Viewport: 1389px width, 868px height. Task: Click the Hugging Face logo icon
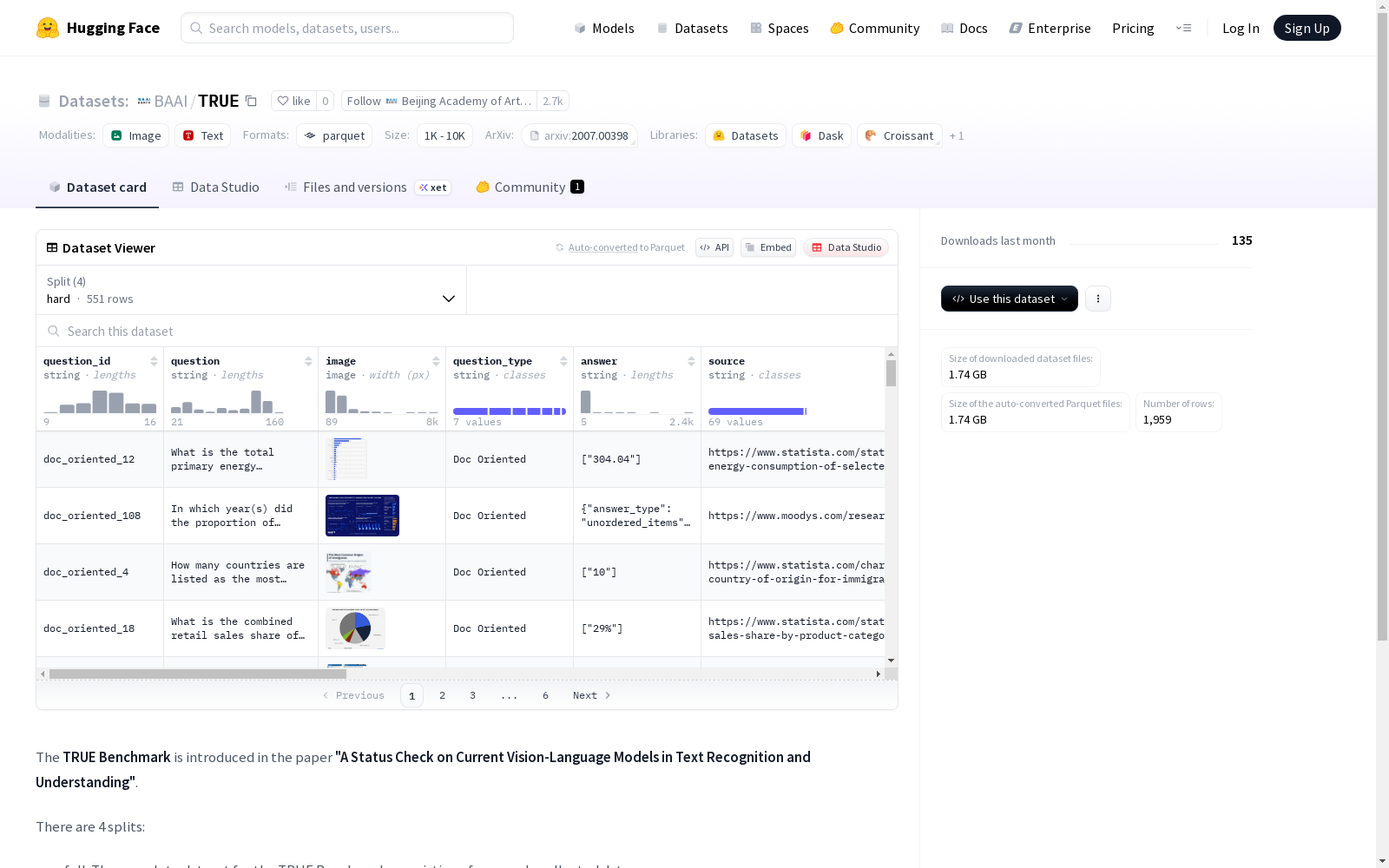[48, 28]
